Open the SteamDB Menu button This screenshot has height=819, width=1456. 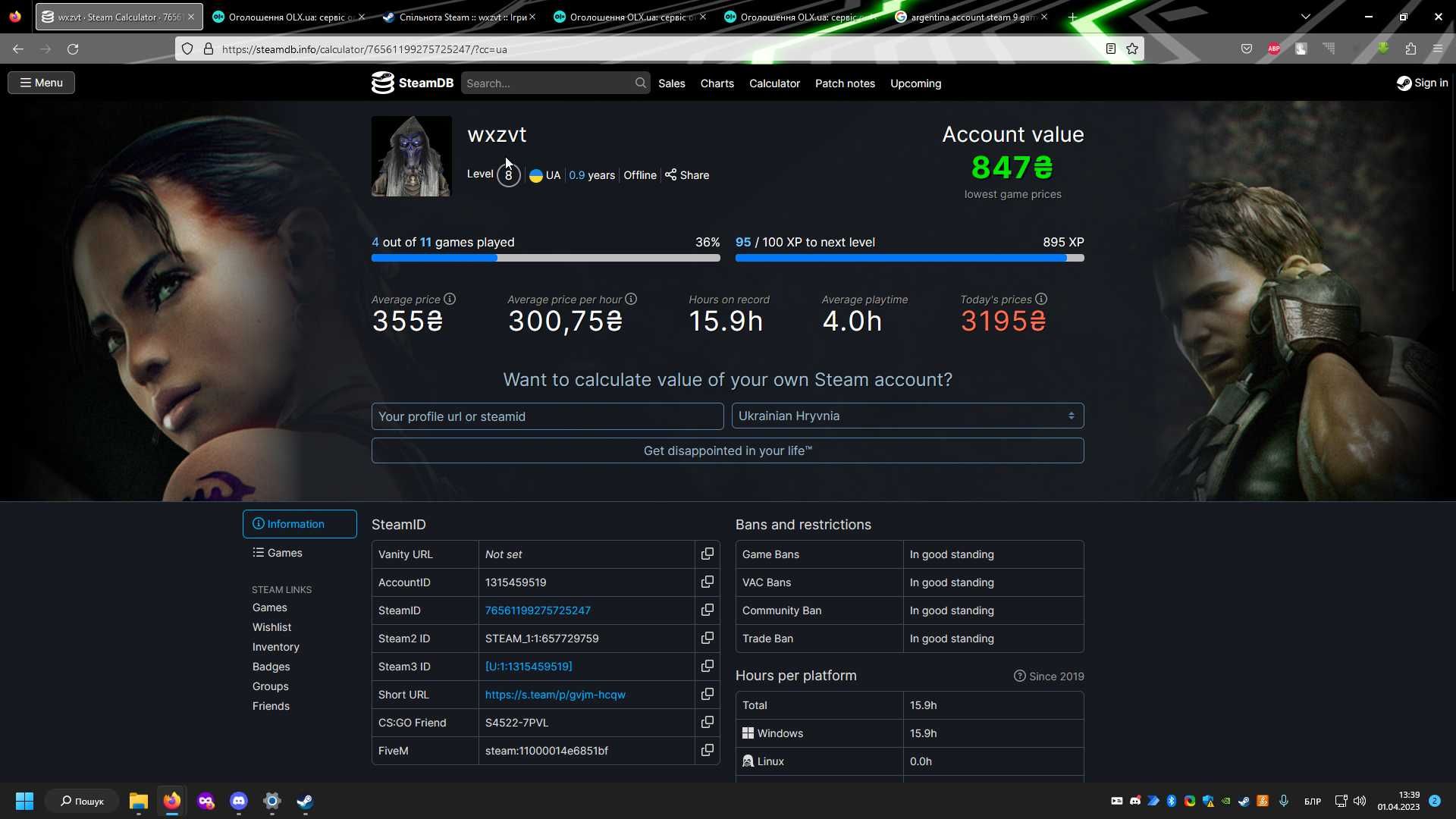(x=41, y=83)
